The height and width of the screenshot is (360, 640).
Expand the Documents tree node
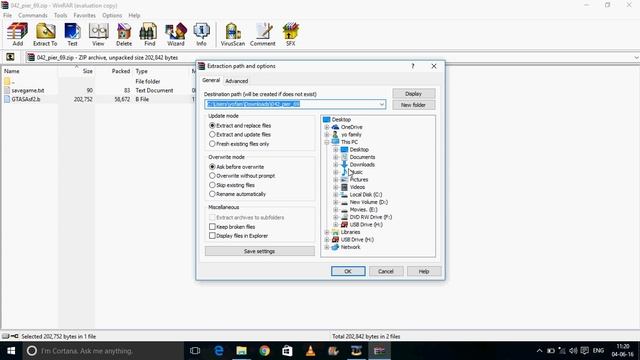336,157
